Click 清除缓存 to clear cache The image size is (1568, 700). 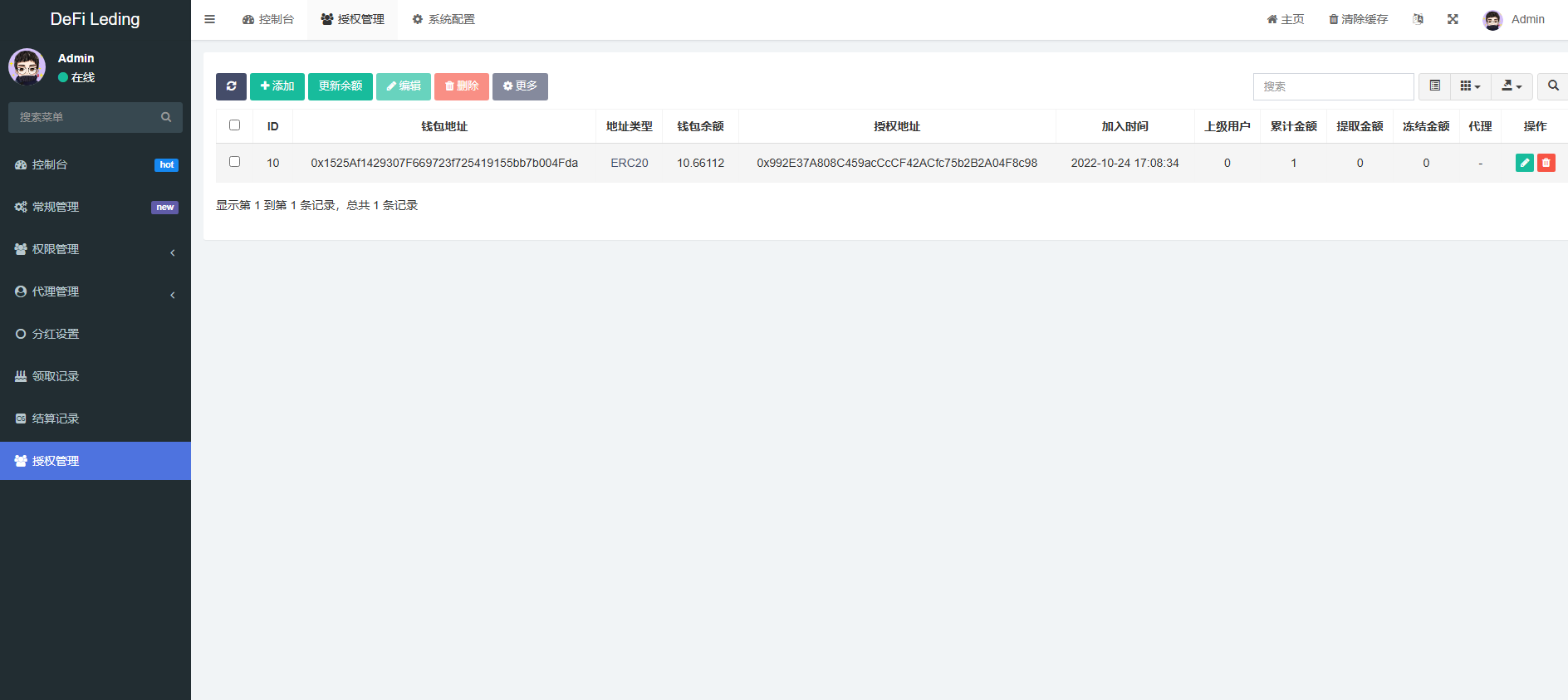pyautogui.click(x=1358, y=19)
